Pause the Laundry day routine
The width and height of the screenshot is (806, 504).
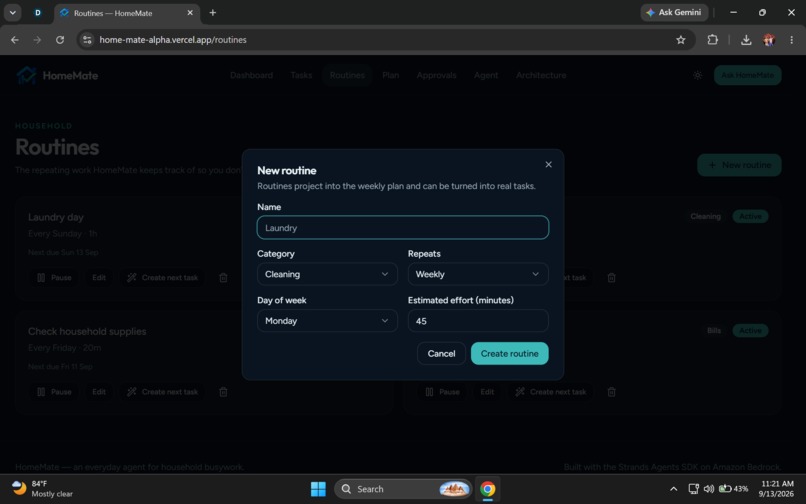54,278
